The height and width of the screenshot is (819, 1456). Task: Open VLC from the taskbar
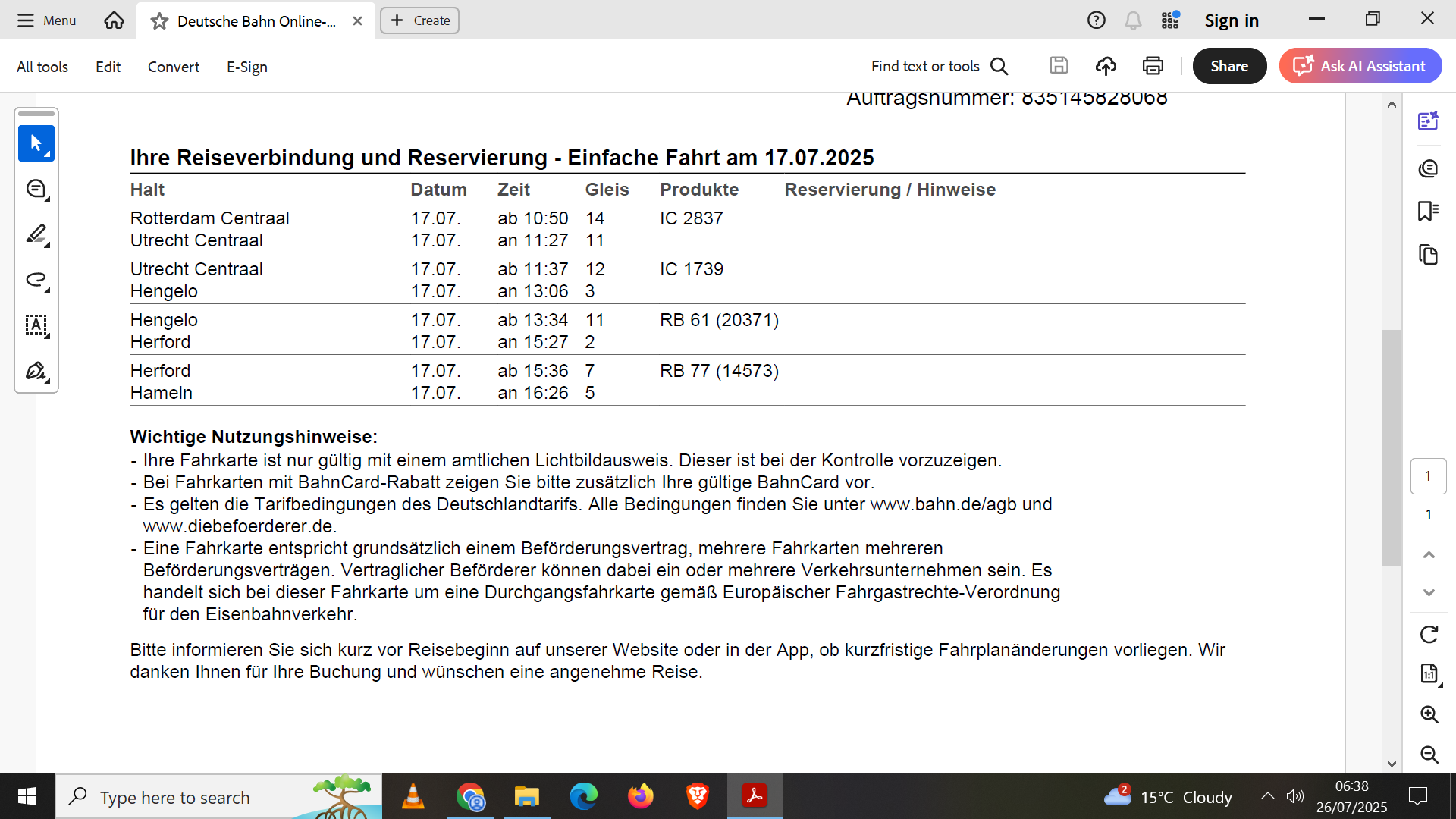click(x=413, y=796)
